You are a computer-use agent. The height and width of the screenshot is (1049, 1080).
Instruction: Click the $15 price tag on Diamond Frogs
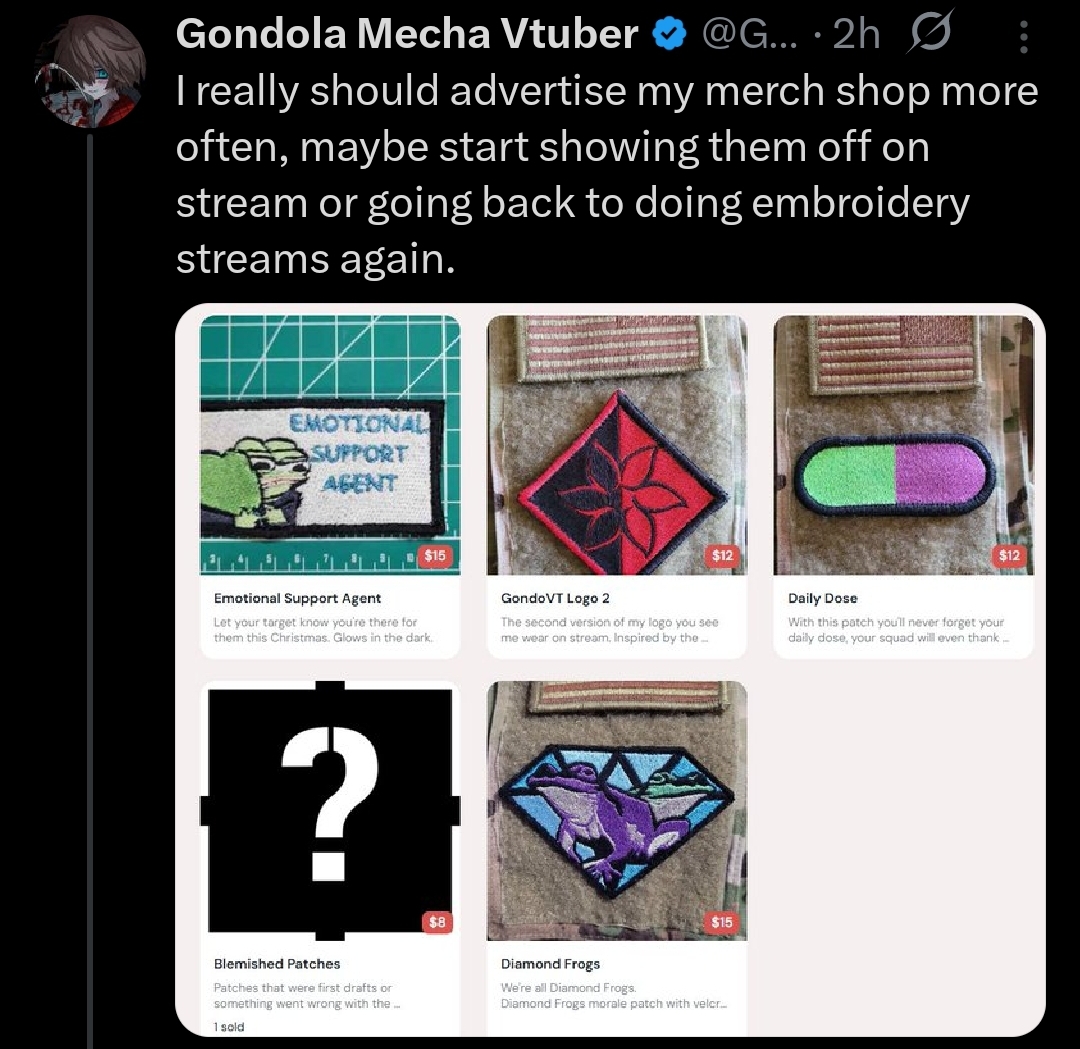(722, 922)
